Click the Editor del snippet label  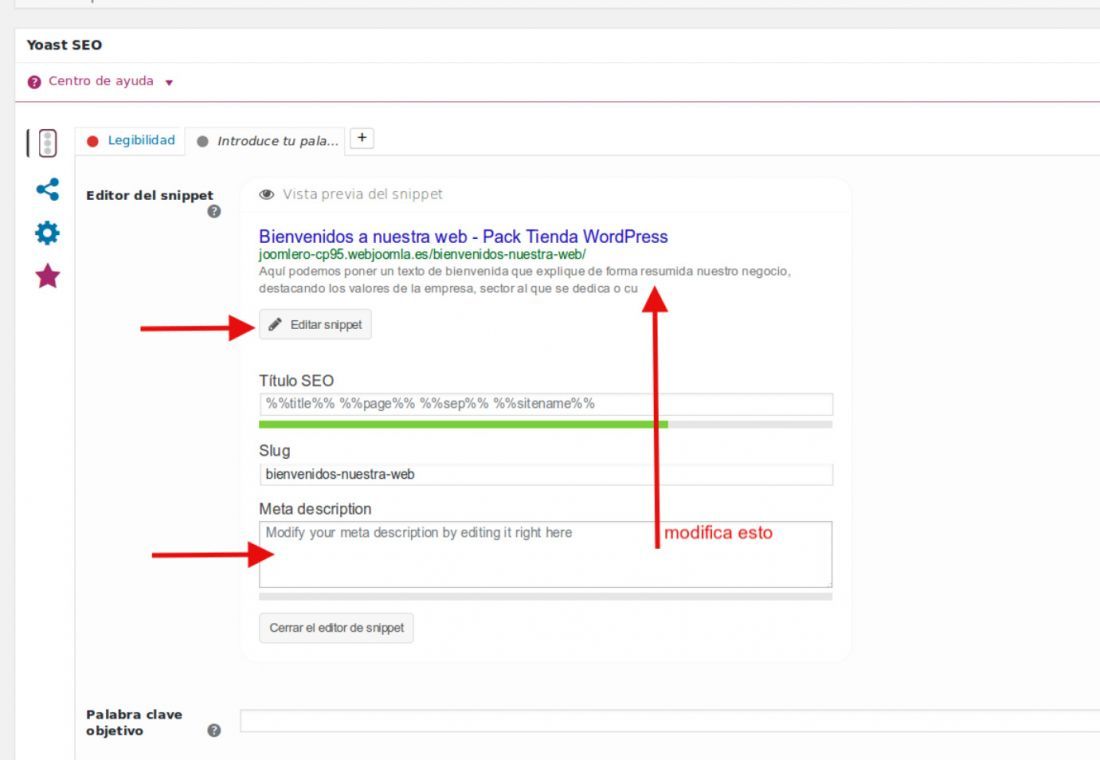tap(149, 196)
